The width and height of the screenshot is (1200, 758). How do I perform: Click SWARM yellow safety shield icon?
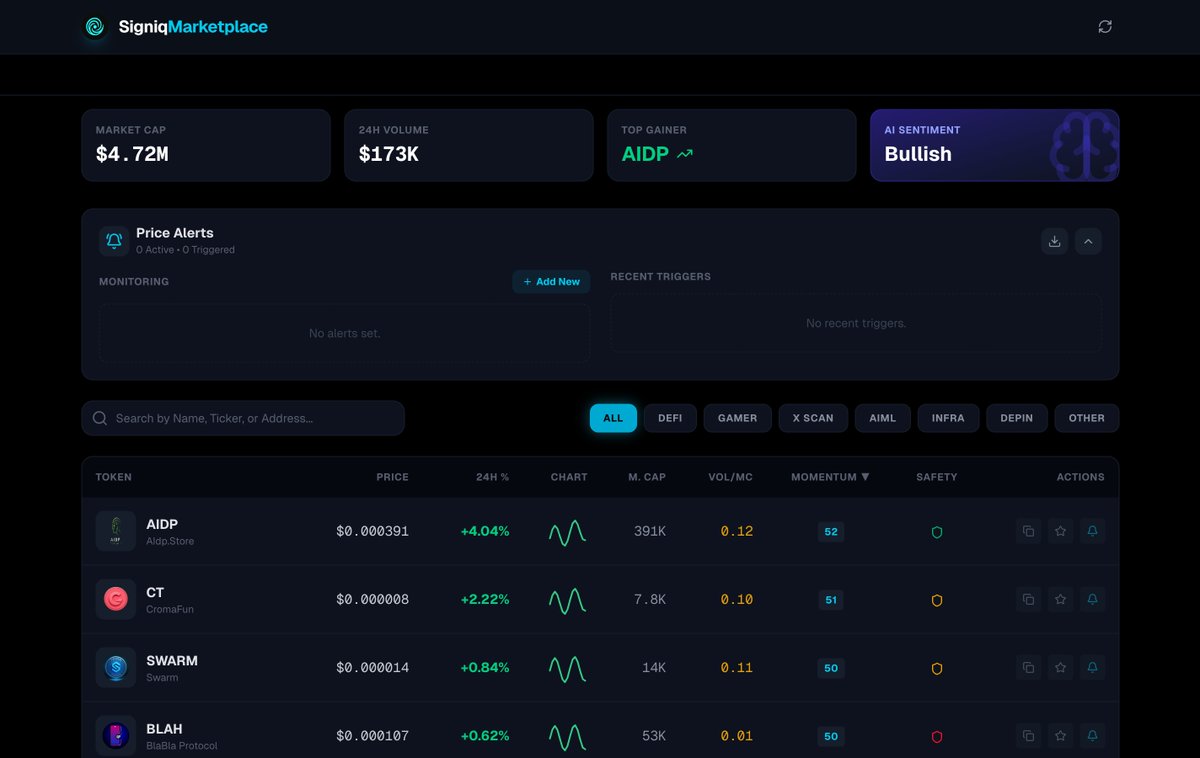[937, 668]
